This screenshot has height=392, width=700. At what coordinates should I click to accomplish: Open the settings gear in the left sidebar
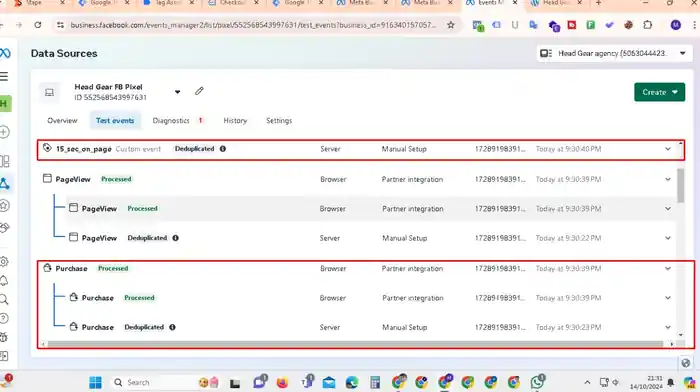click(x=4, y=262)
